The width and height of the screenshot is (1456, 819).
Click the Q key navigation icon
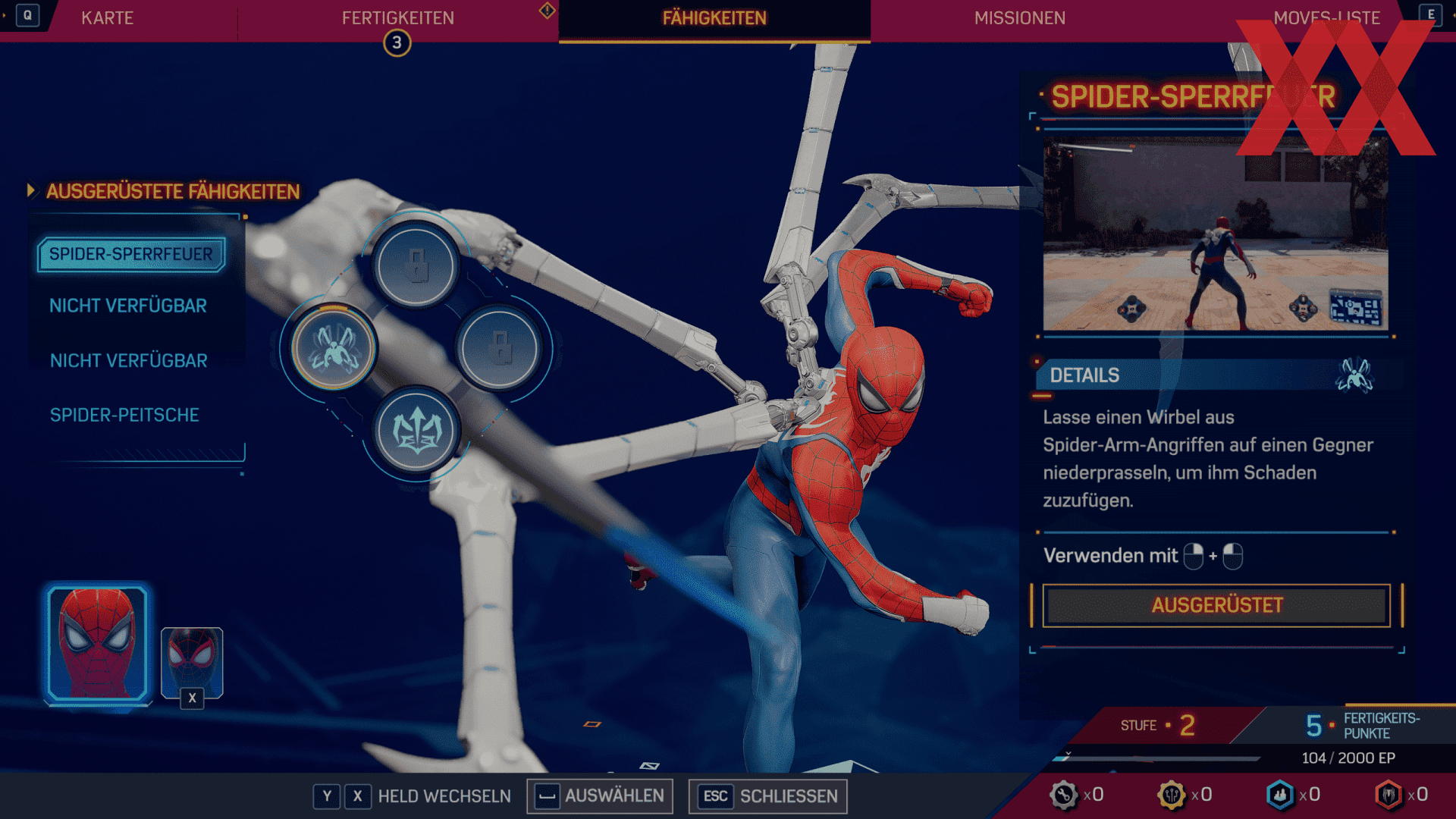(x=27, y=15)
